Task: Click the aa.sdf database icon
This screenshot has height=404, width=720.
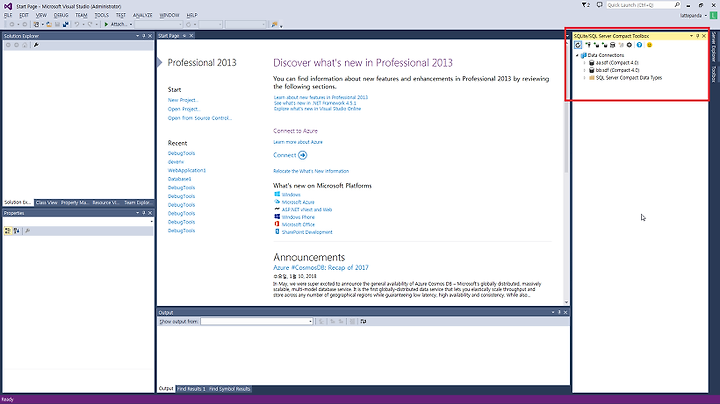Action: [591, 62]
